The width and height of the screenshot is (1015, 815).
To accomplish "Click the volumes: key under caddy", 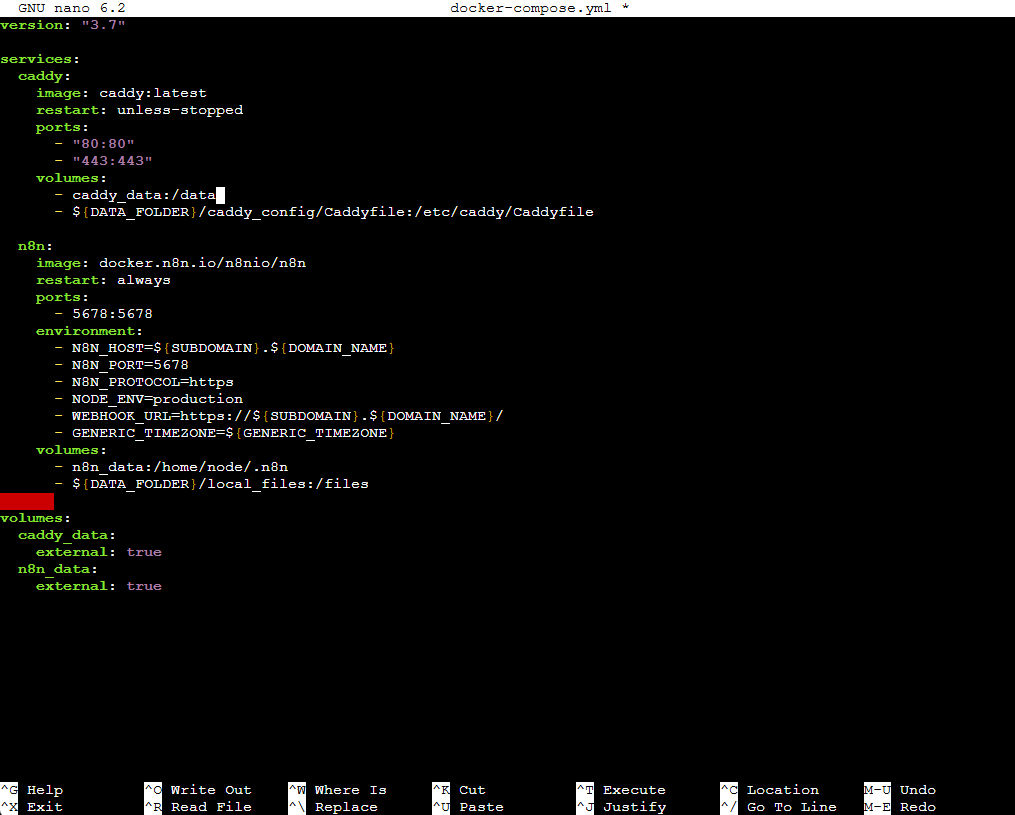I will coord(71,178).
